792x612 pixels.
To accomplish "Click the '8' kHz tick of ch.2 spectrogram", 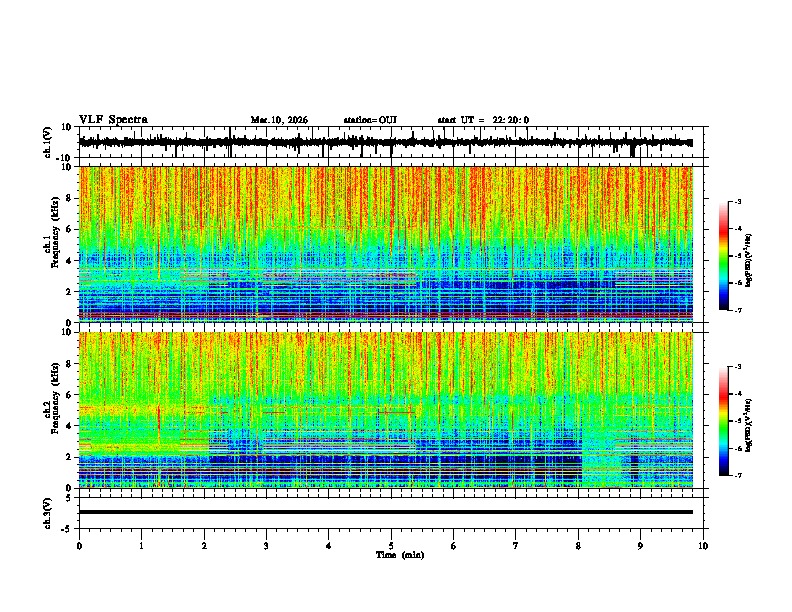I will point(69,364).
